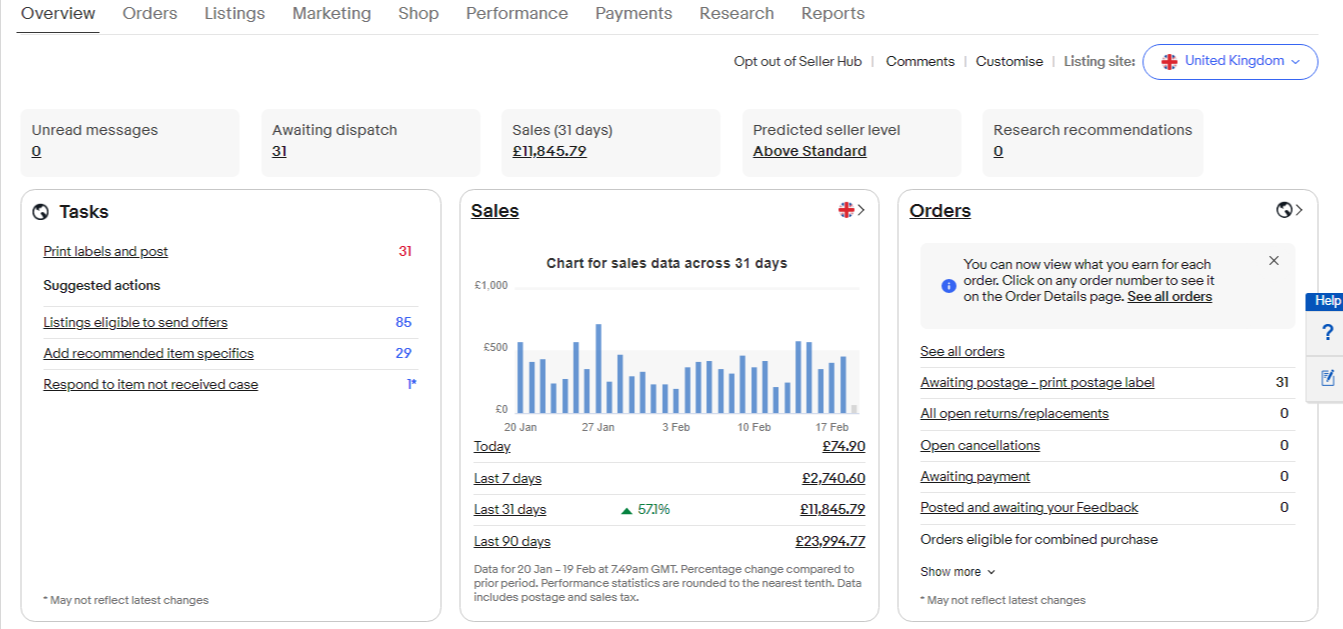Click Listings eligible to send offers
The image size is (1343, 629).
click(x=135, y=323)
